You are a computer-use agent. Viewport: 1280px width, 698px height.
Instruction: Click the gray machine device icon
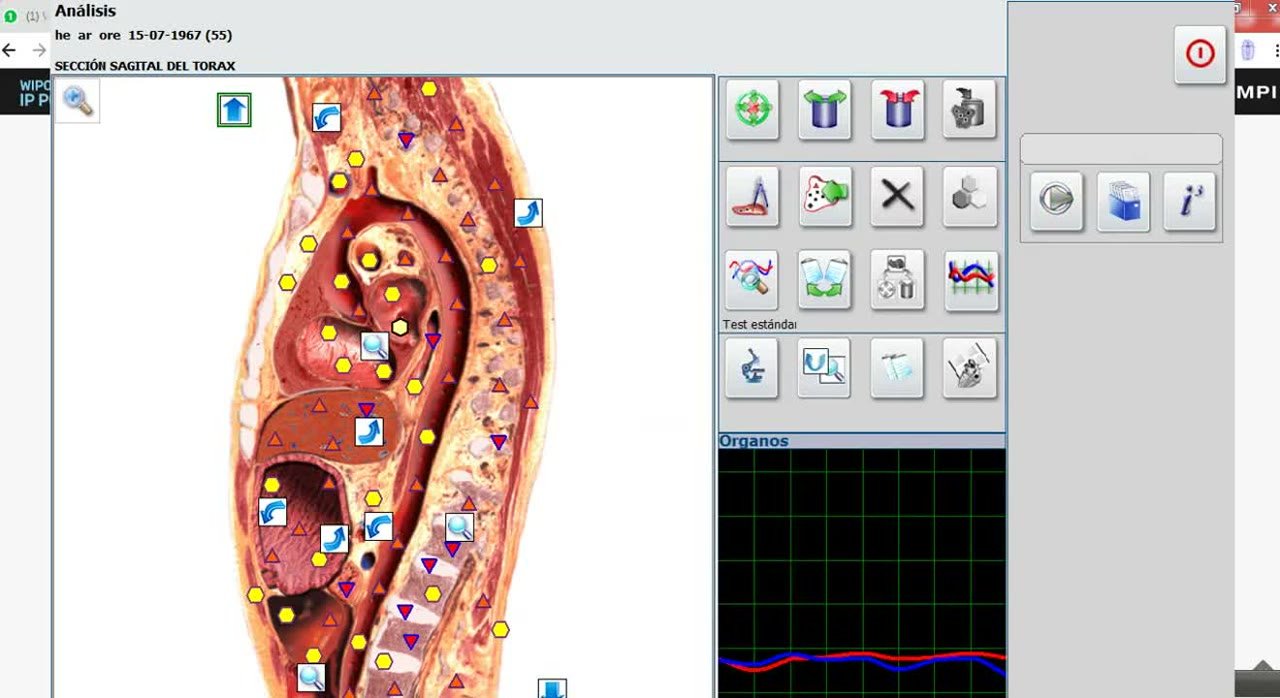tap(969, 109)
